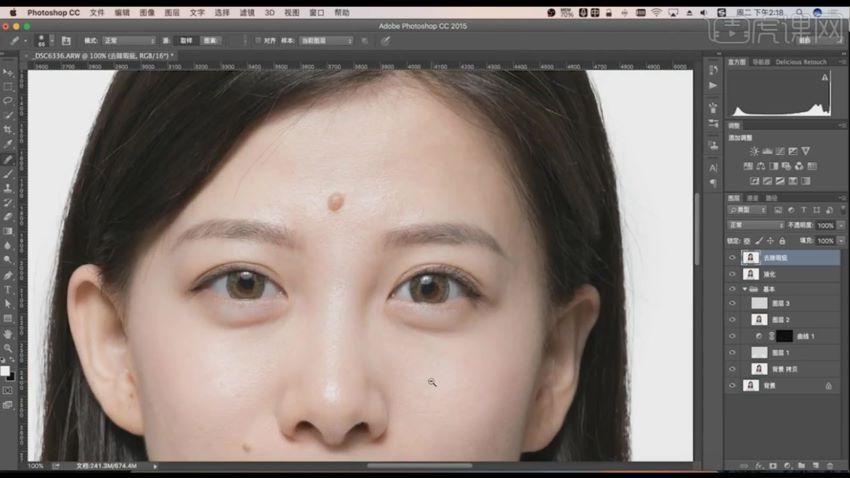Open the 滤镜 menu
Viewport: 850px width, 478px height.
tap(247, 13)
